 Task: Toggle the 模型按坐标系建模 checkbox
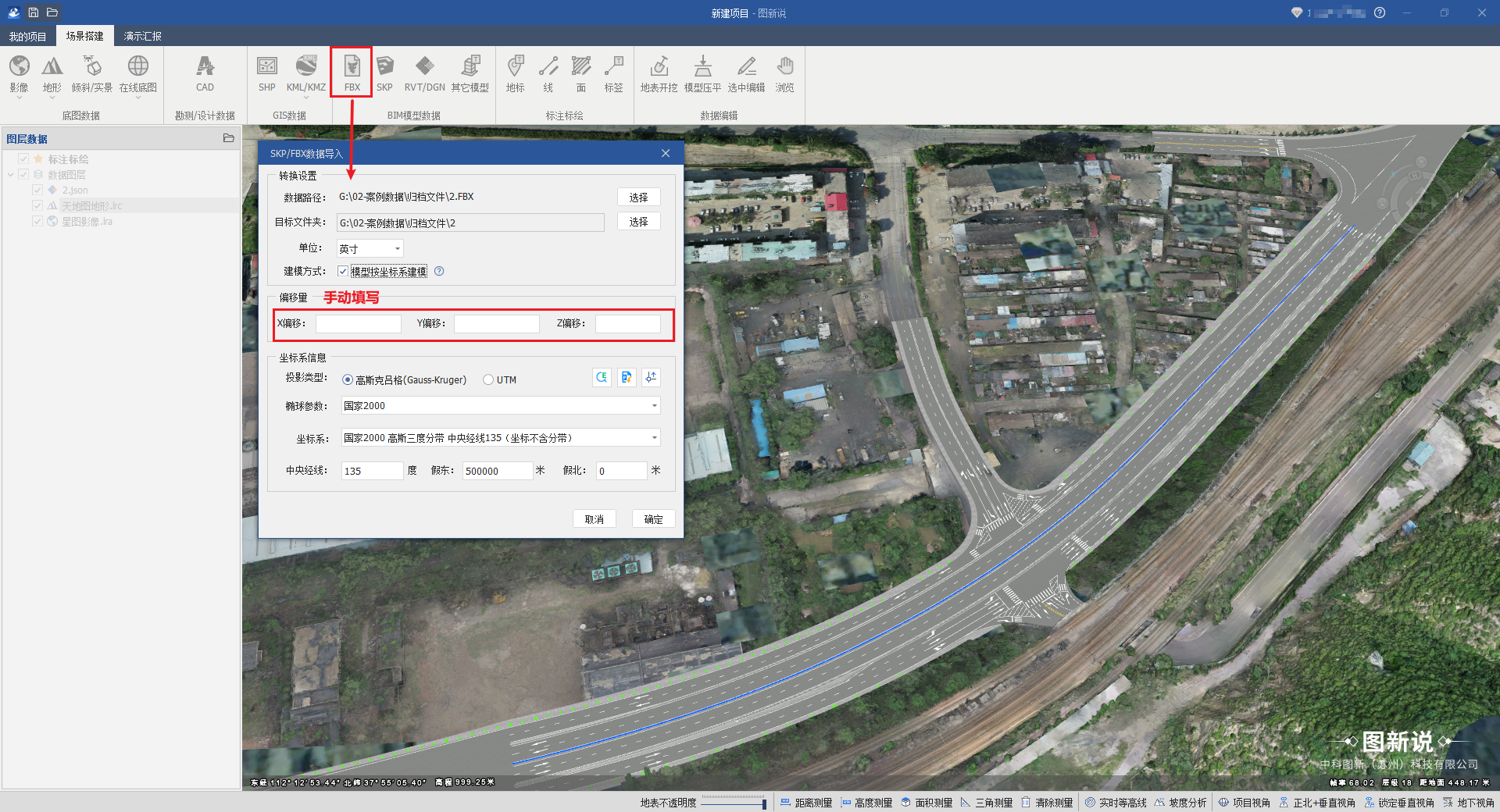[343, 272]
